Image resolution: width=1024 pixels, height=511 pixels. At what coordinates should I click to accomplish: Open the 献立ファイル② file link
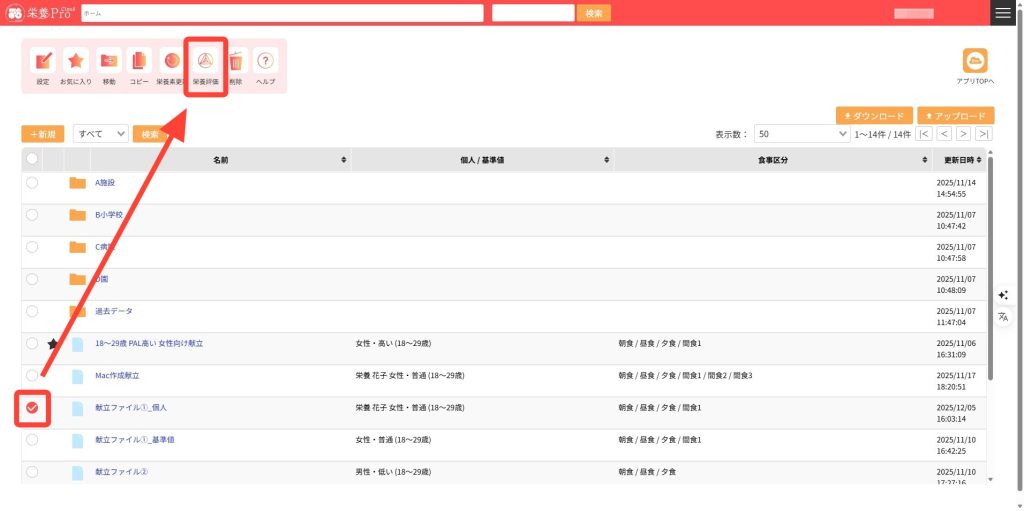[121, 471]
